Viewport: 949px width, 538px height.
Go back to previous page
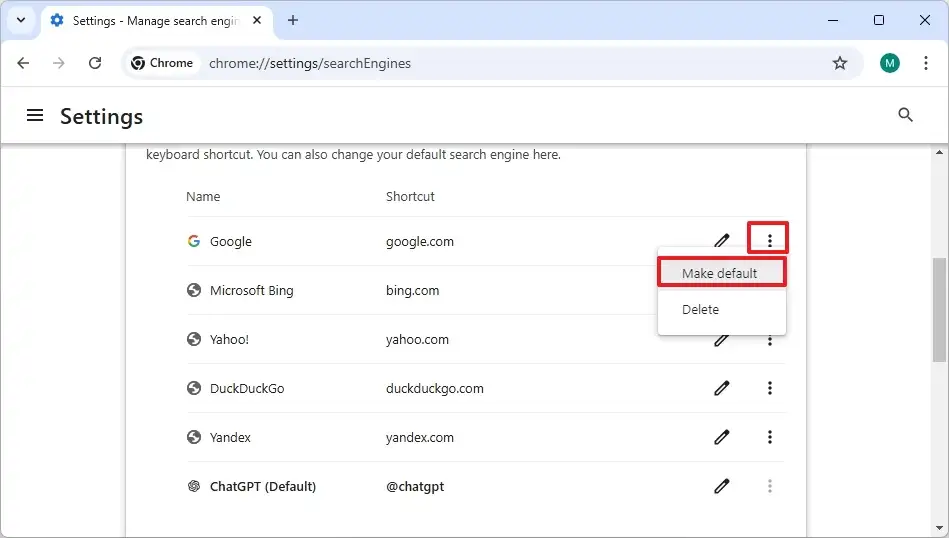23,63
